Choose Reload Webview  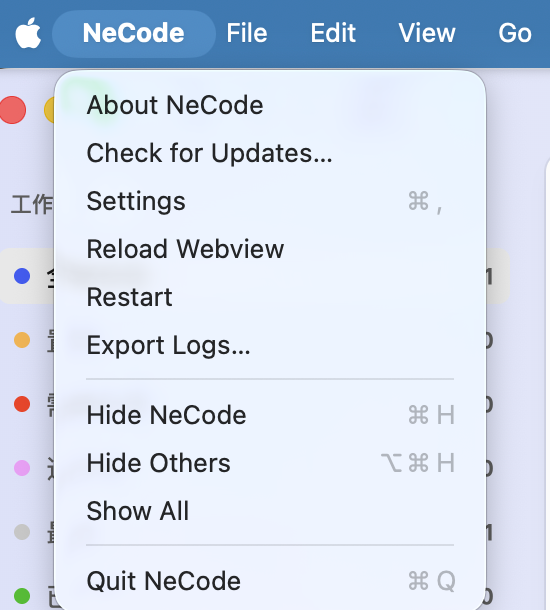click(x=270, y=249)
